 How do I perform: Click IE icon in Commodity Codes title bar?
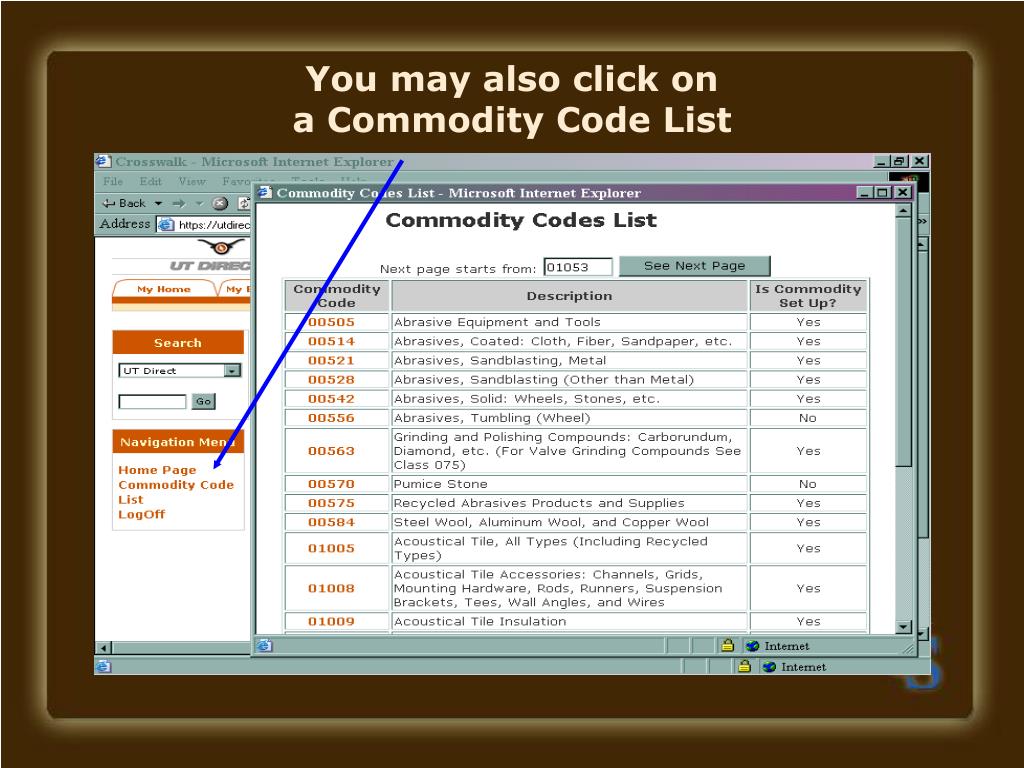264,192
